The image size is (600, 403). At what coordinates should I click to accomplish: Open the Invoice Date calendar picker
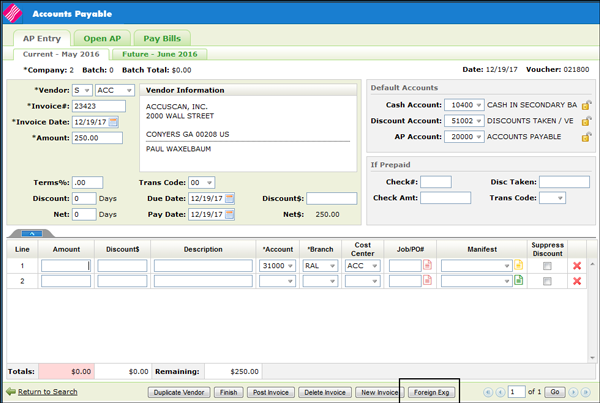113,122
